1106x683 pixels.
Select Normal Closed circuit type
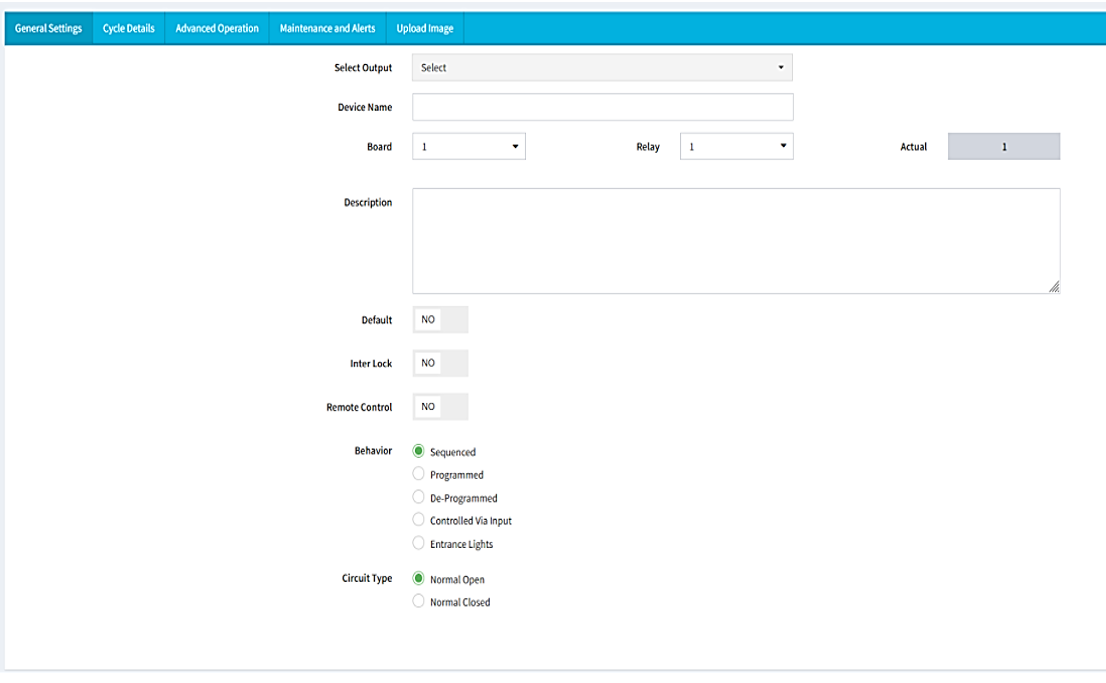pos(418,601)
